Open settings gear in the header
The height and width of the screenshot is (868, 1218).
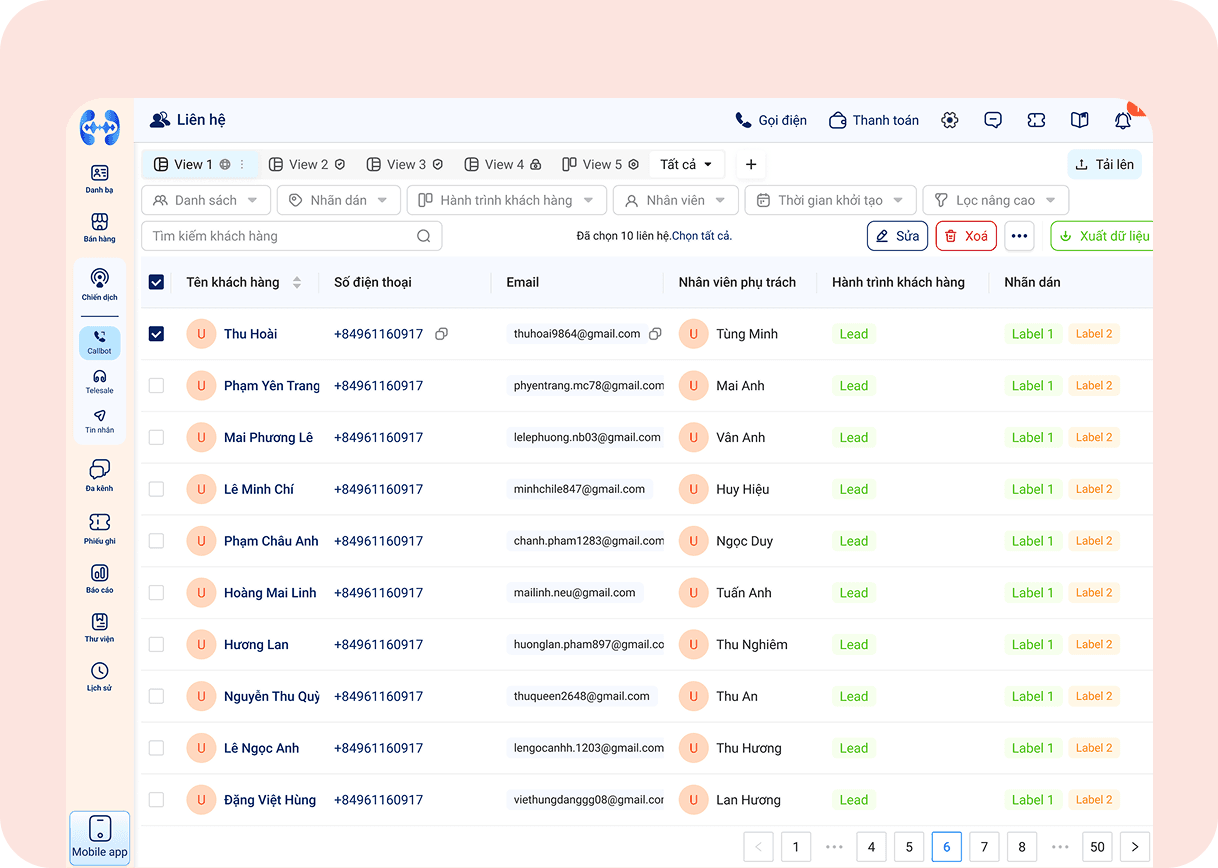pyautogui.click(x=948, y=119)
